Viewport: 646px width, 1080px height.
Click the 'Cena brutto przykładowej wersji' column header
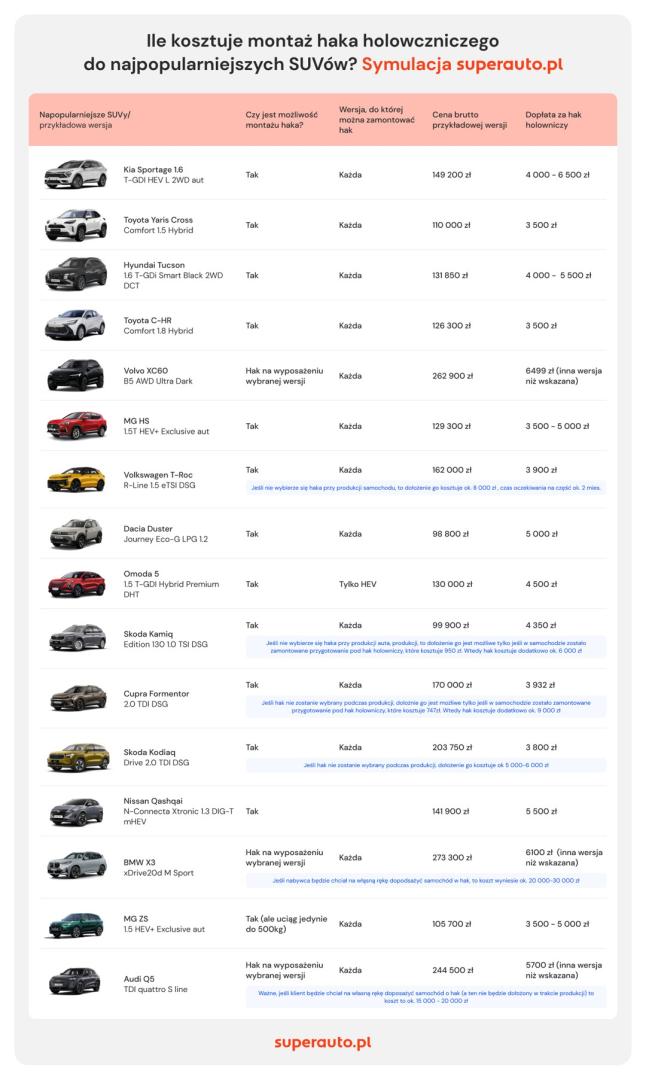(x=470, y=120)
